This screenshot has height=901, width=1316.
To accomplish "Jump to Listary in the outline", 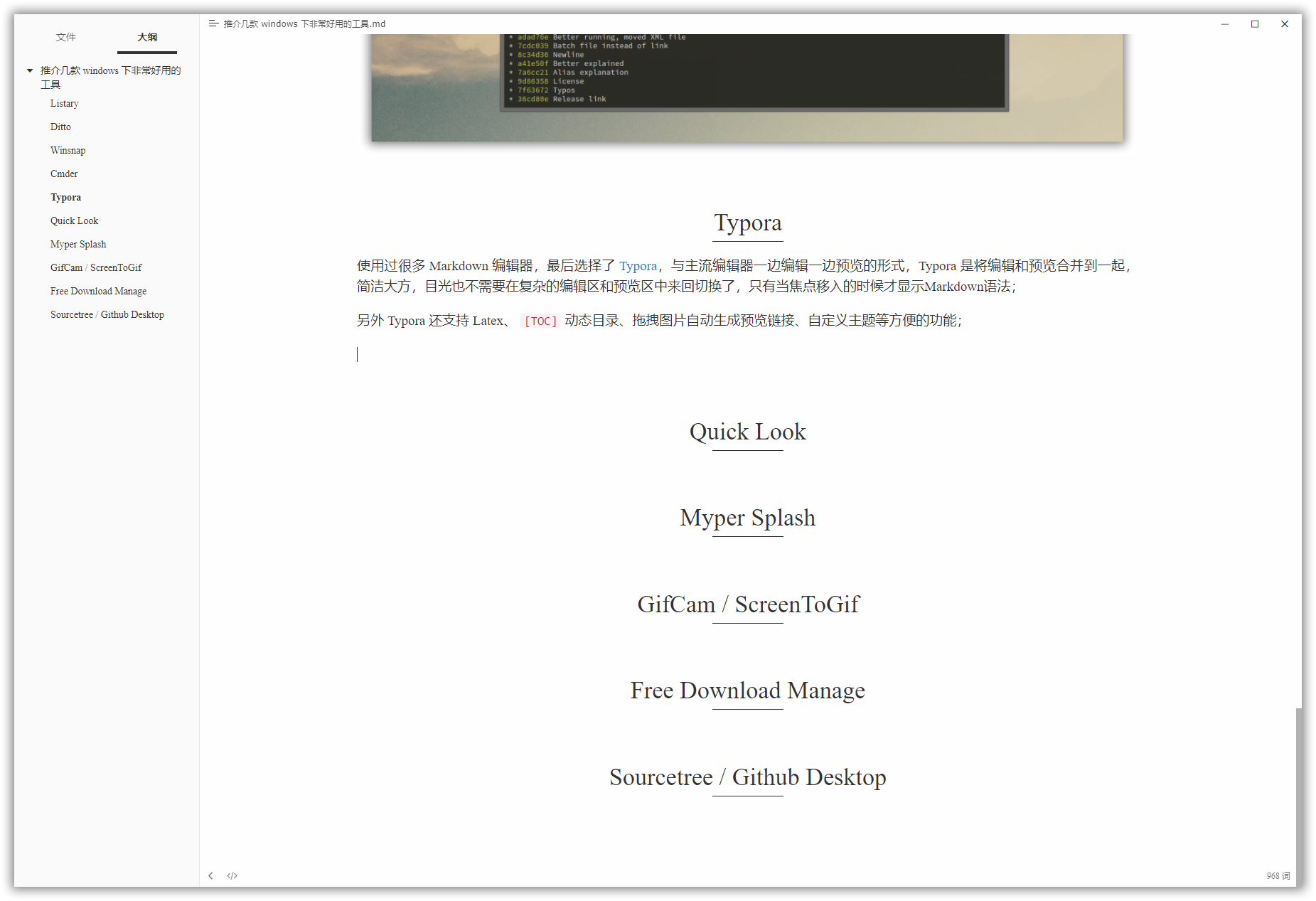I will click(x=65, y=103).
